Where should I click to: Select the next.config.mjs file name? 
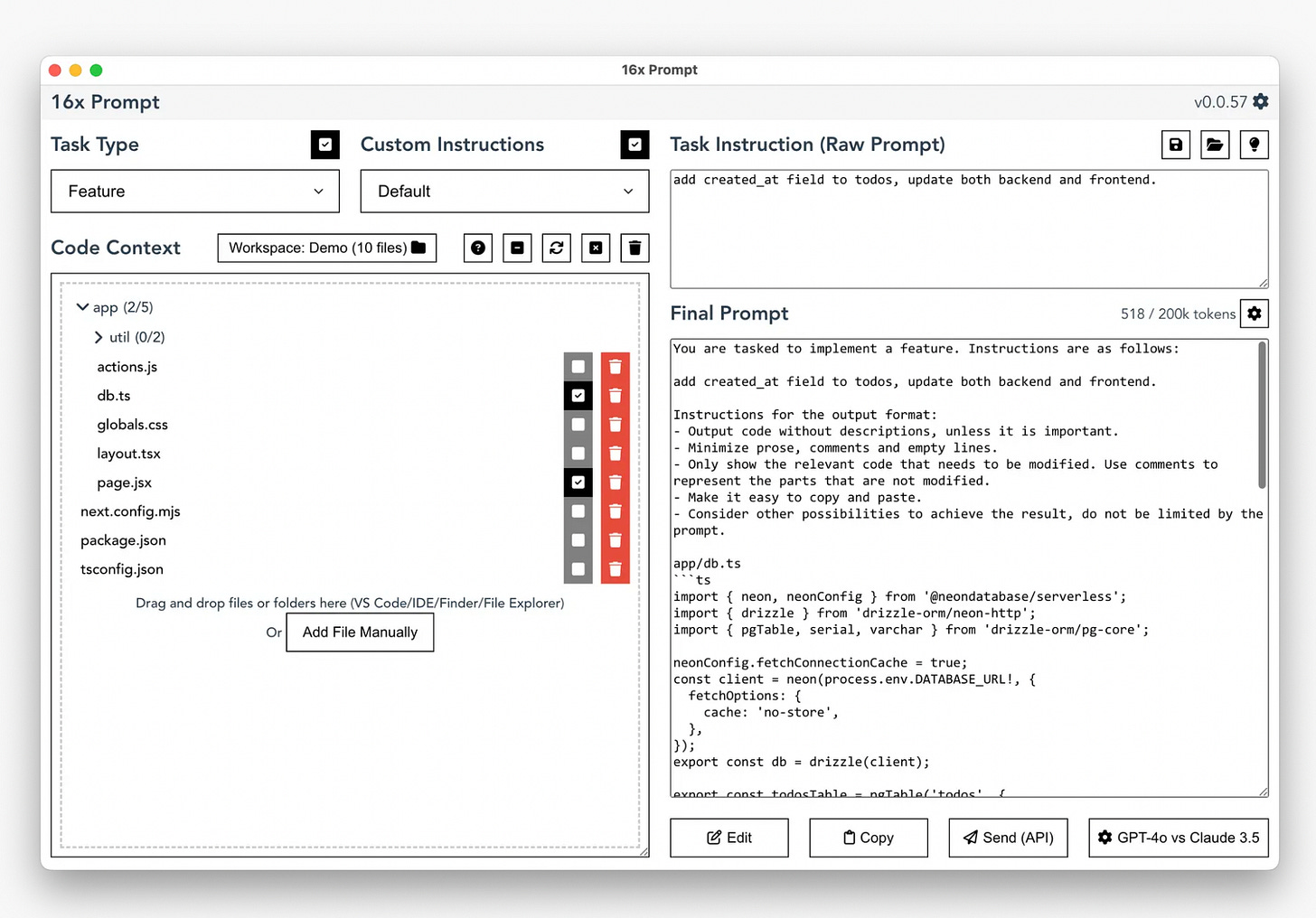click(130, 511)
